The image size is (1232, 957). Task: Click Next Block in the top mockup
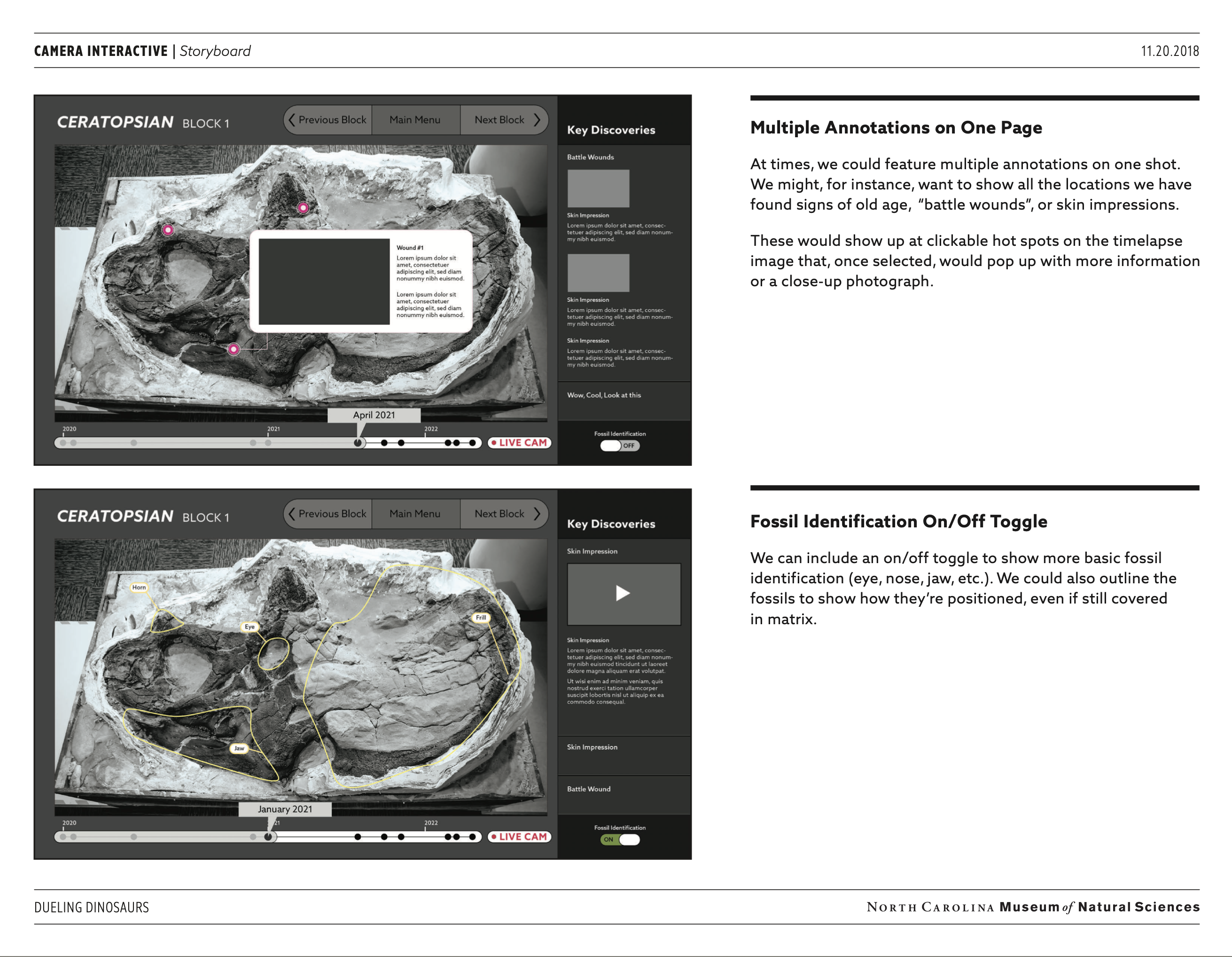tap(504, 119)
